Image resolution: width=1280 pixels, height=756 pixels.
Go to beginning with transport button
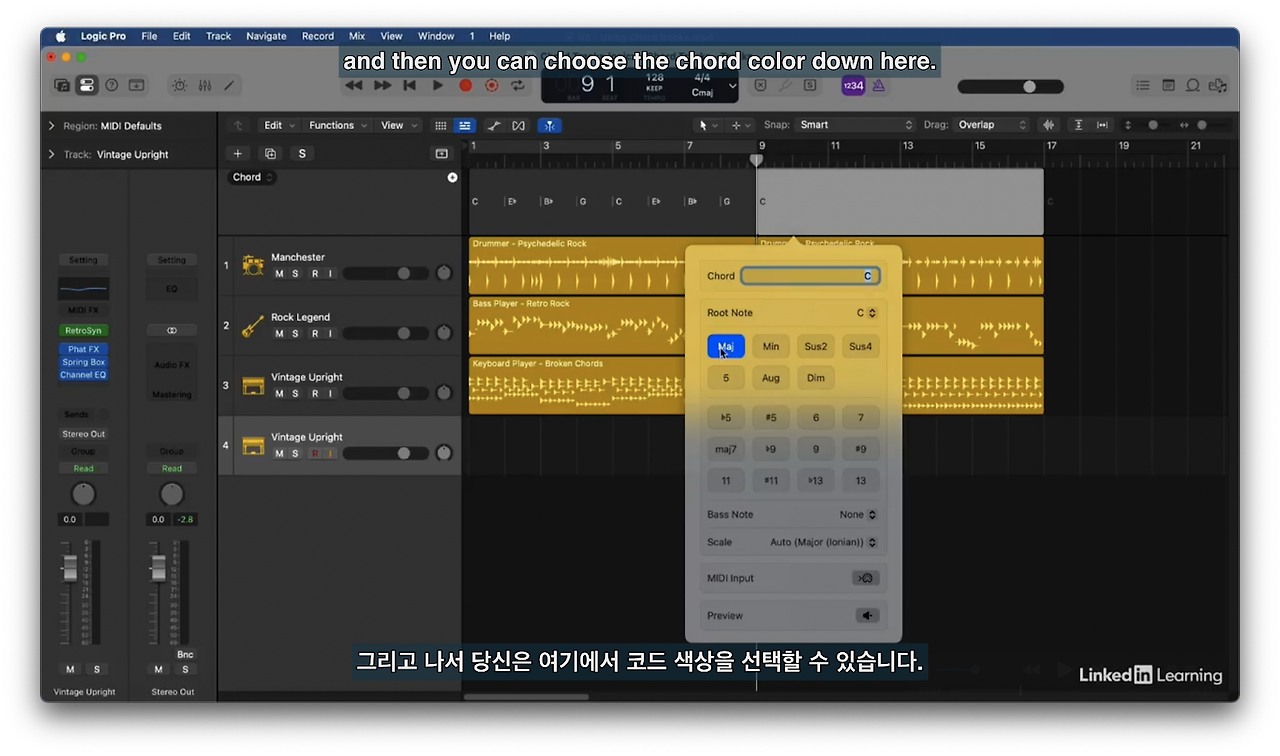[x=409, y=86]
